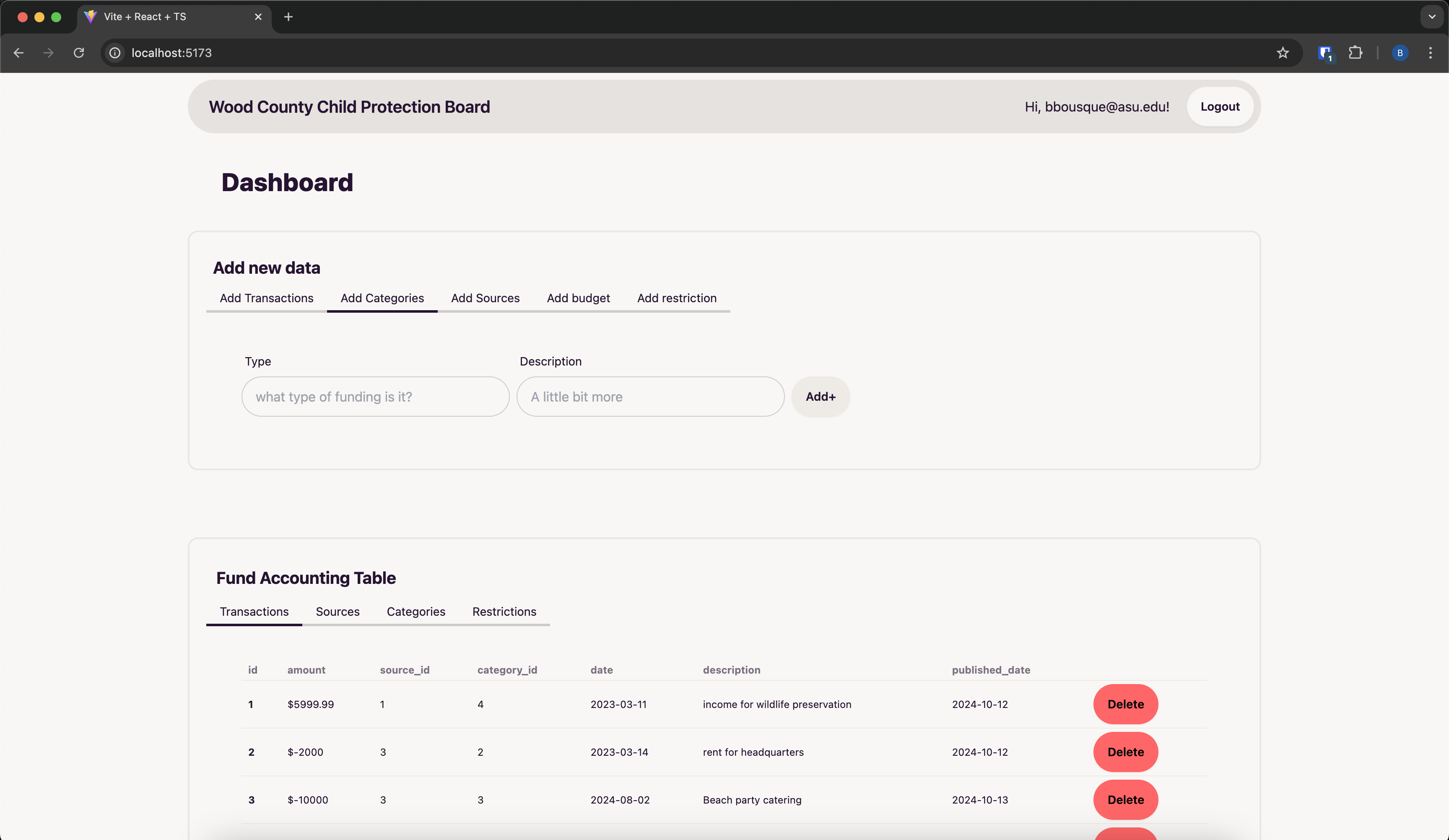Reload the page with the refresh icon

tap(79, 53)
